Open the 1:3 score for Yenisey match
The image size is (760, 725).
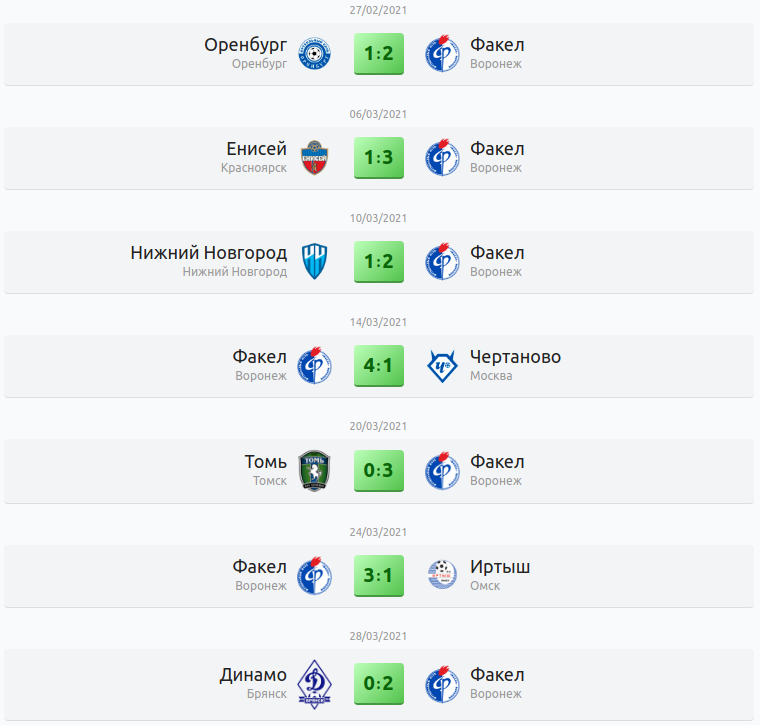pyautogui.click(x=379, y=158)
